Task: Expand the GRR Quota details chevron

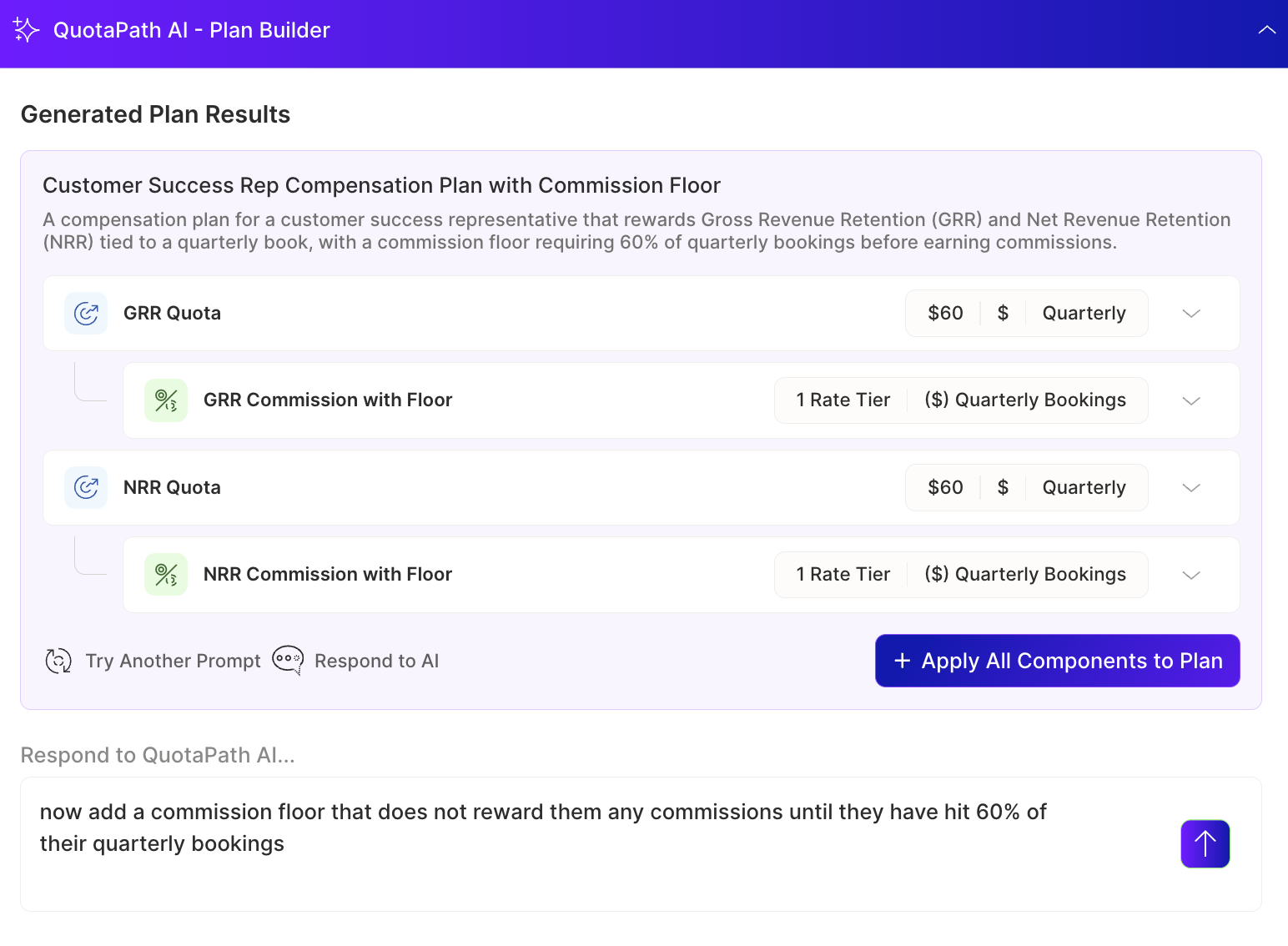Action: pos(1191,314)
